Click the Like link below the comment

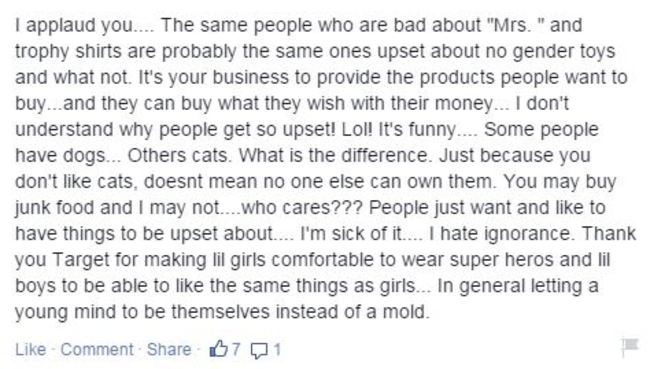(x=30, y=350)
